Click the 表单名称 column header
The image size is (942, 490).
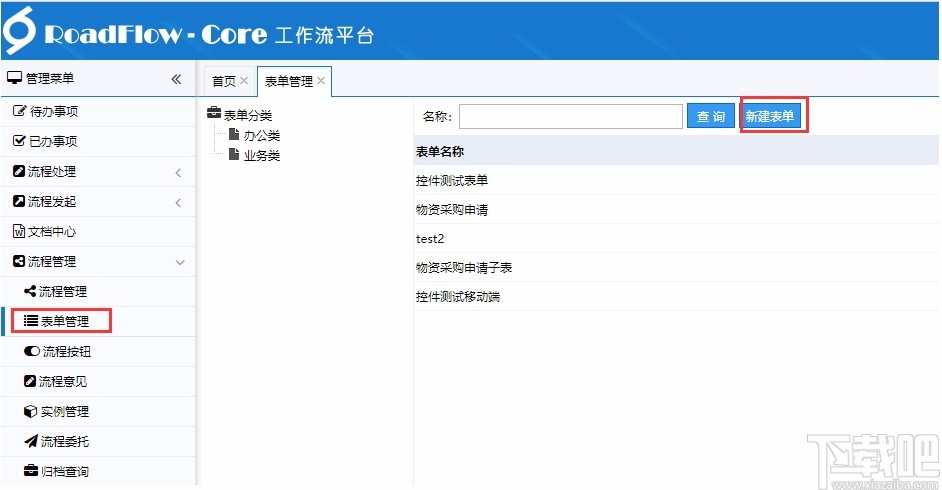[440, 151]
